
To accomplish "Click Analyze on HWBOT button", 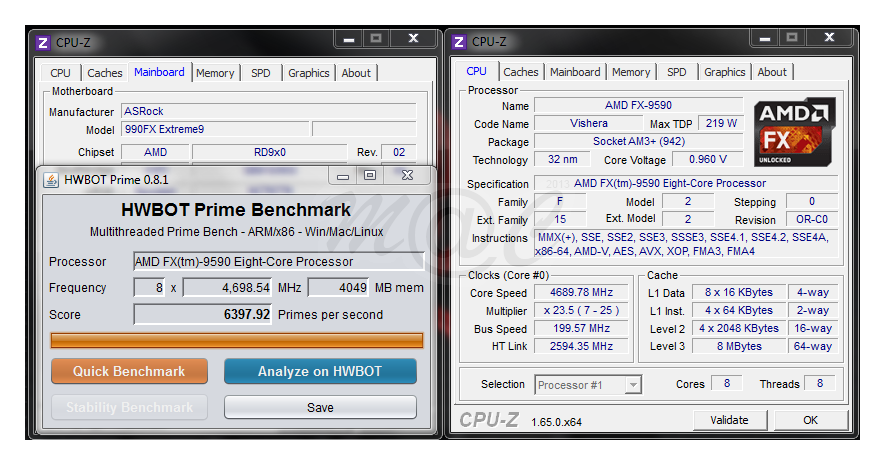I will (320, 371).
